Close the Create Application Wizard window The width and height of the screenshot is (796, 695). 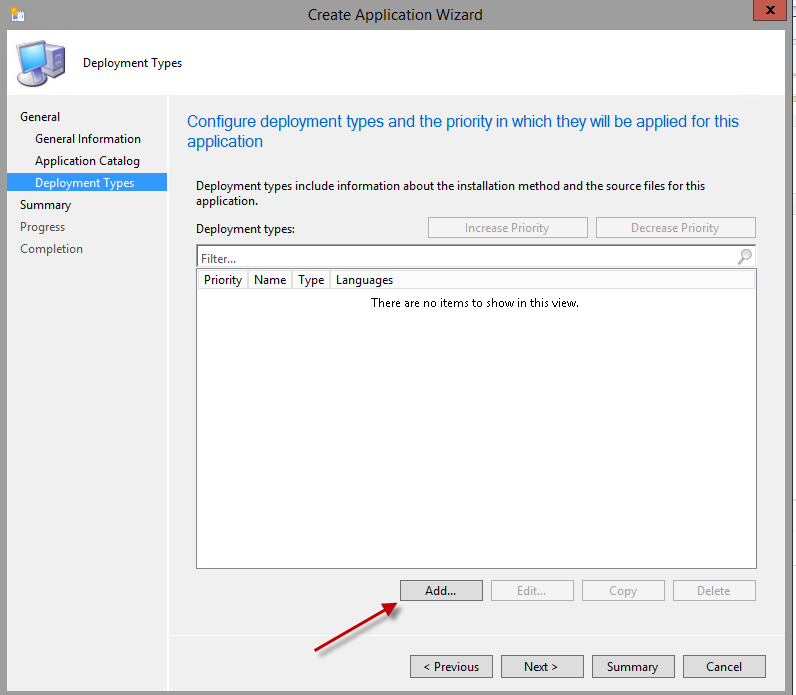pos(768,13)
